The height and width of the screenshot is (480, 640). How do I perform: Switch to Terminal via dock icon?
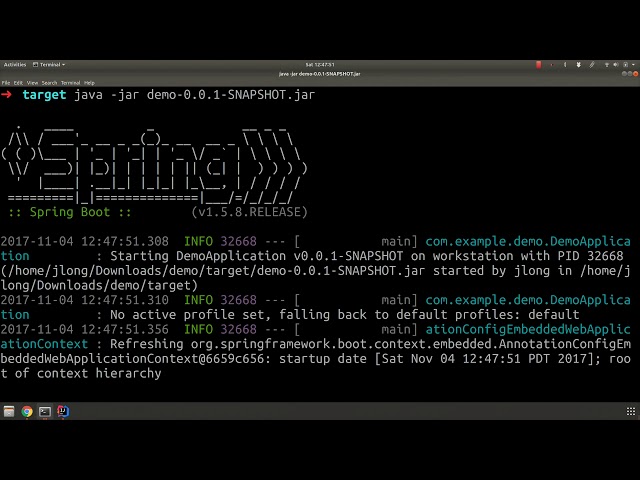click(45, 411)
